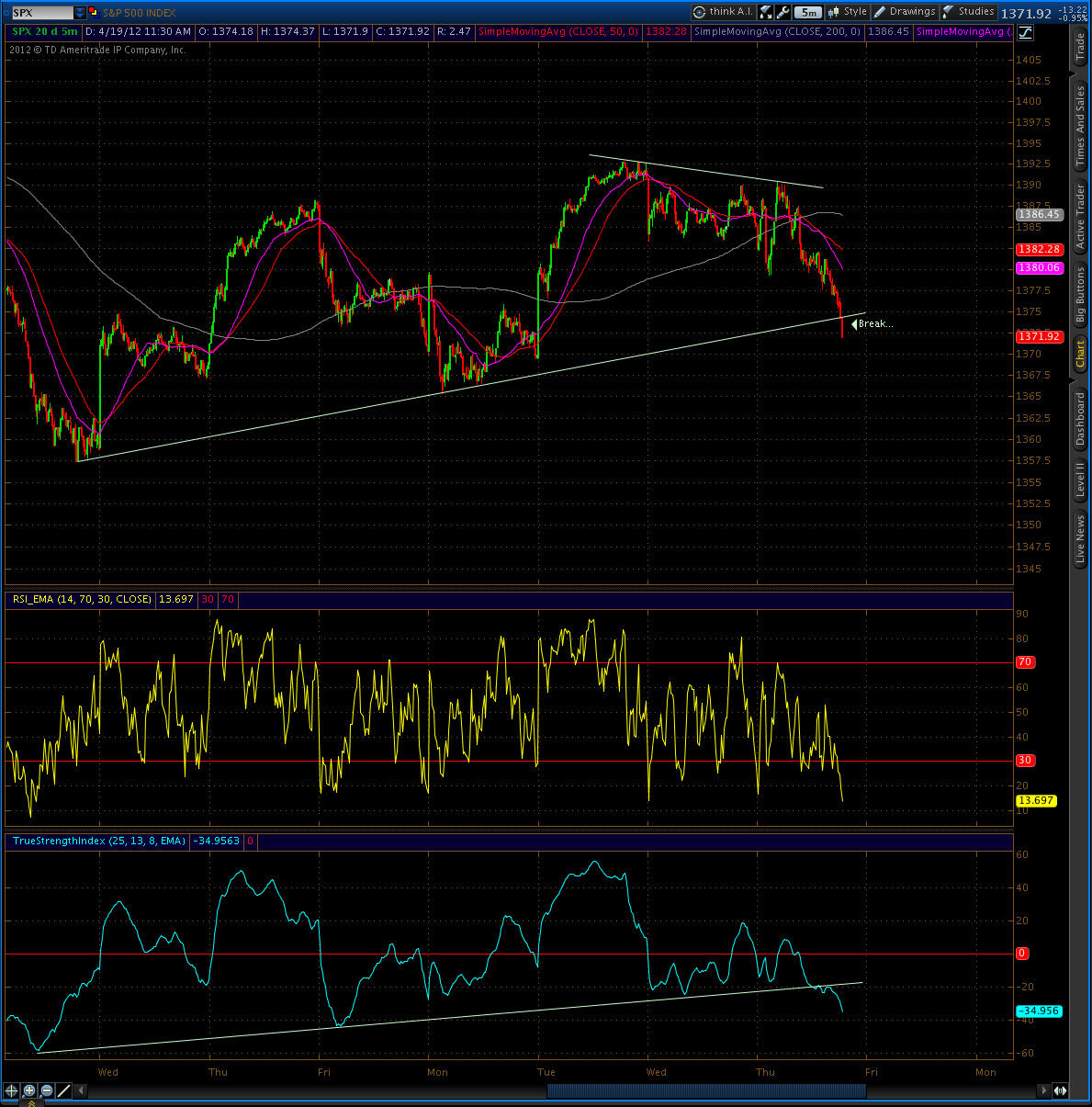Click the horizontal time scrollbar thumb
Screen dimensions: 1092x1107
706,1090
